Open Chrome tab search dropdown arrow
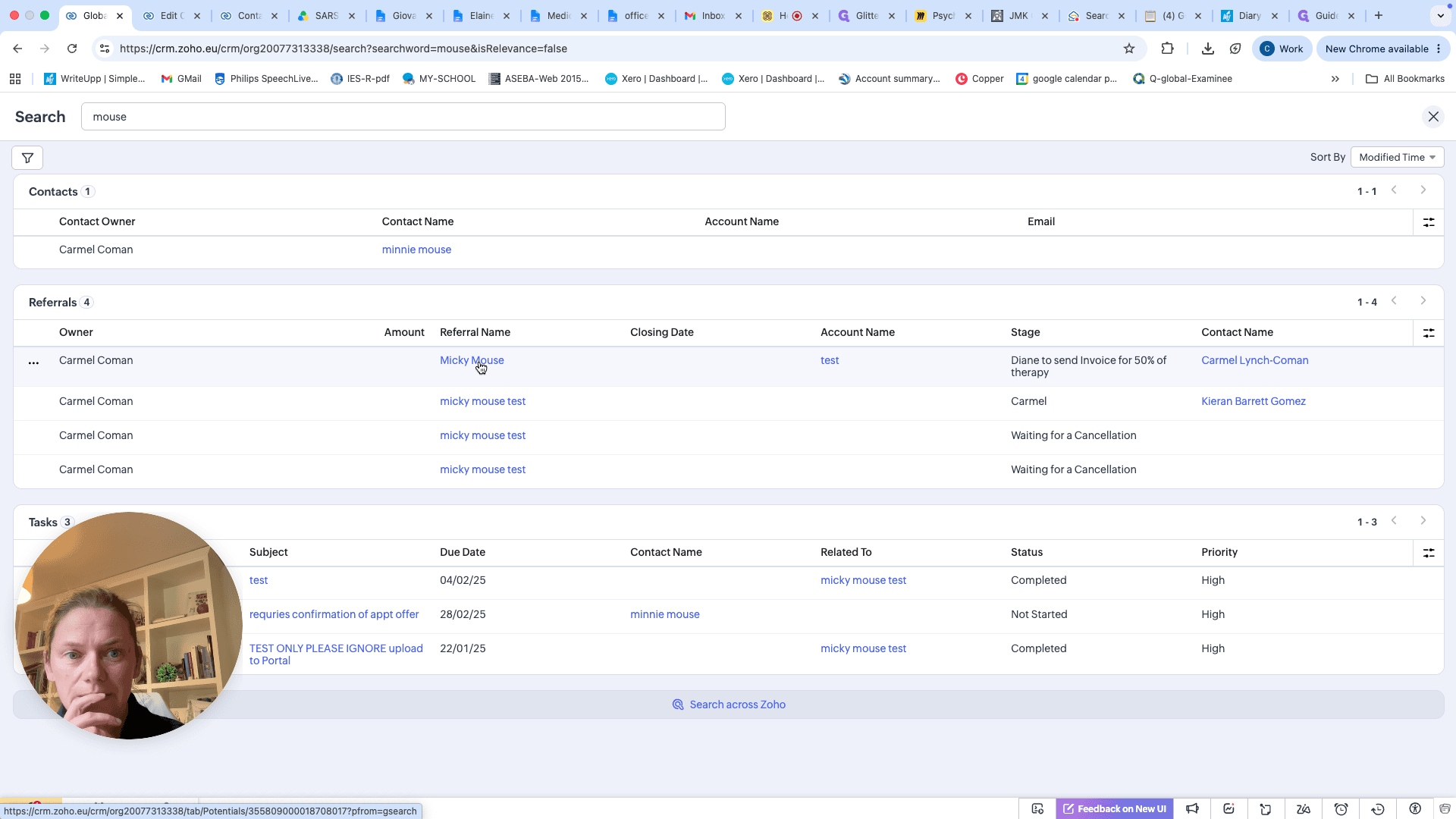The width and height of the screenshot is (1456, 819). click(1440, 15)
